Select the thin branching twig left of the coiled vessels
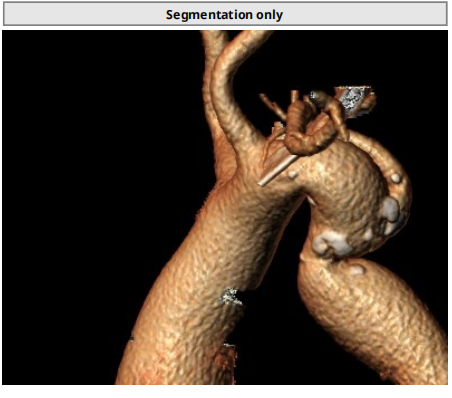 272,105
